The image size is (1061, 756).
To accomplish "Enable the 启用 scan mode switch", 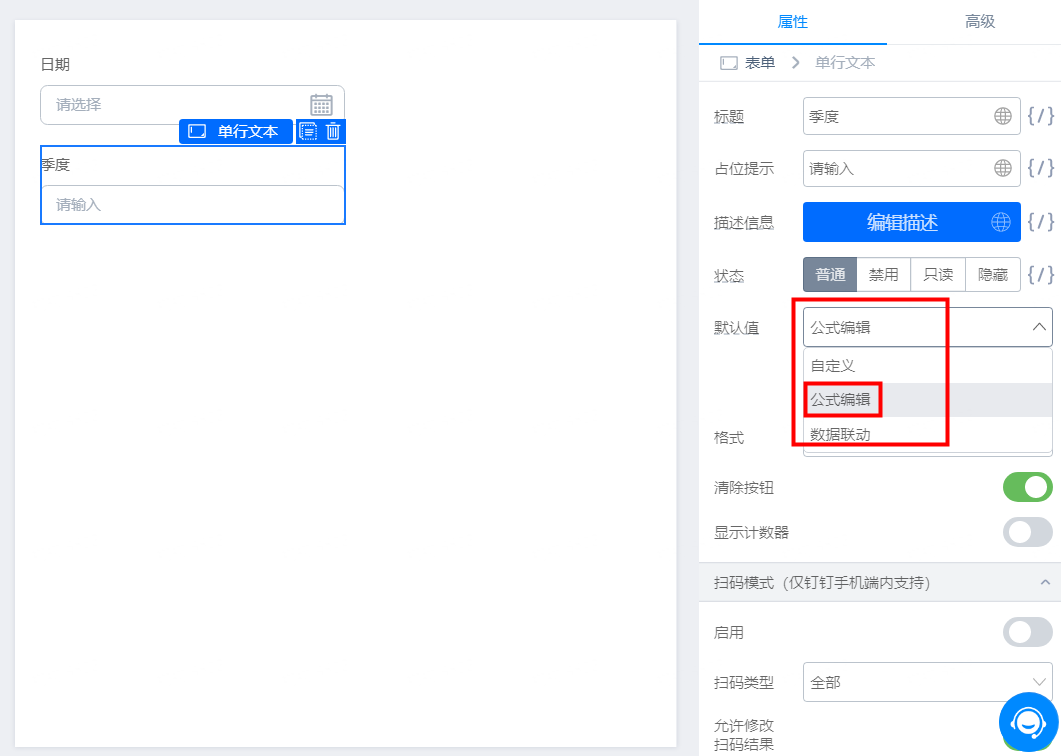I will [1027, 632].
